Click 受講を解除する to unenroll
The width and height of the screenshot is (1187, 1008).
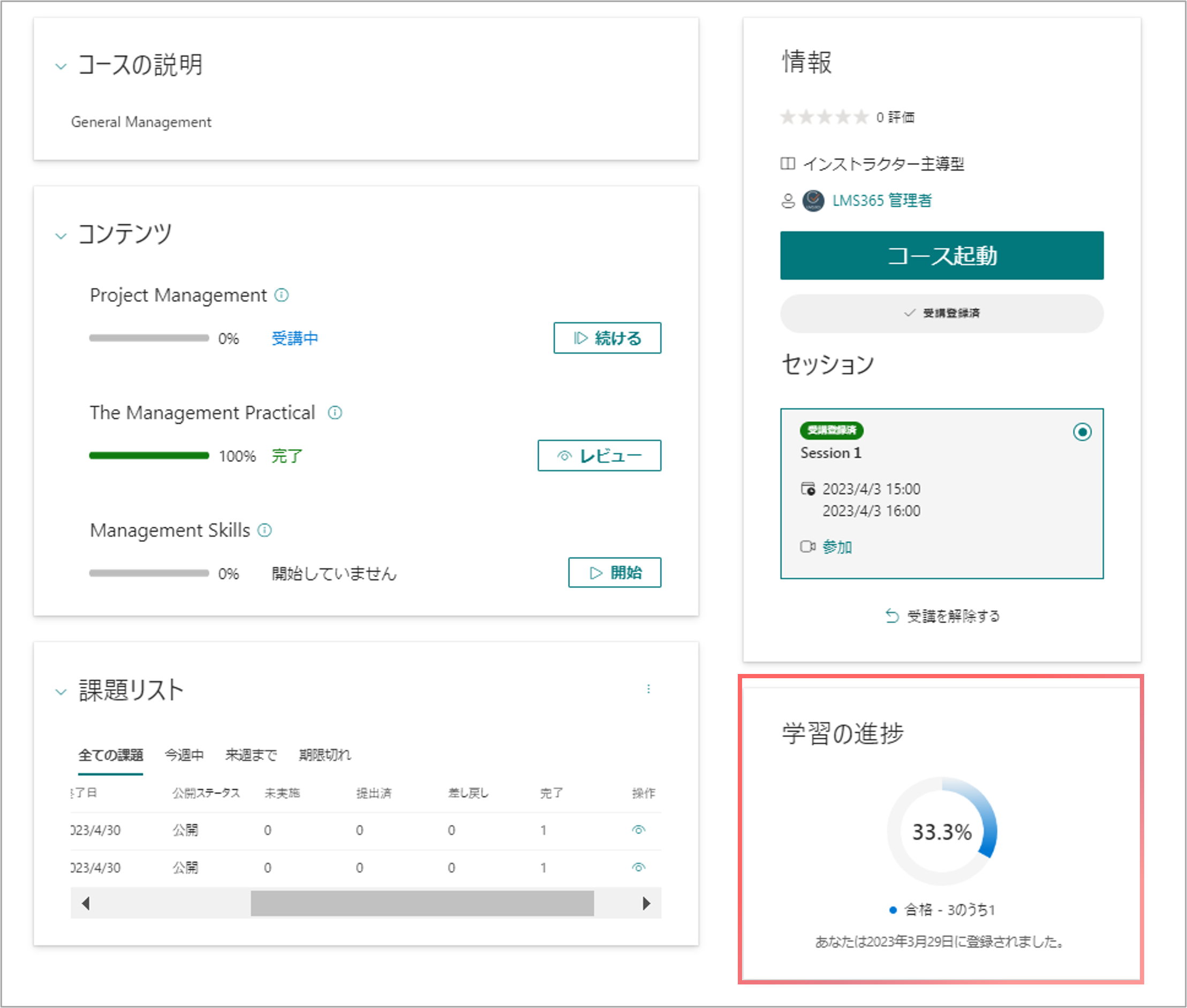tap(953, 616)
